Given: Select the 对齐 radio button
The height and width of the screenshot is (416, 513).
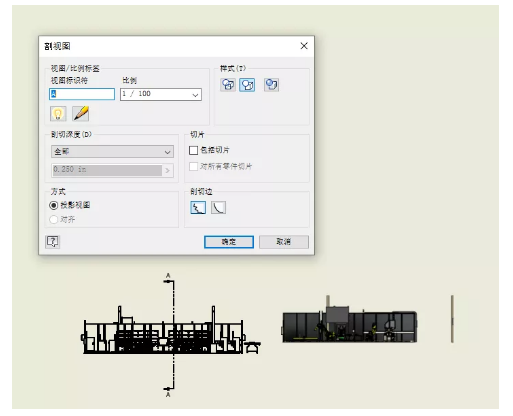Looking at the screenshot, I should 53,219.
